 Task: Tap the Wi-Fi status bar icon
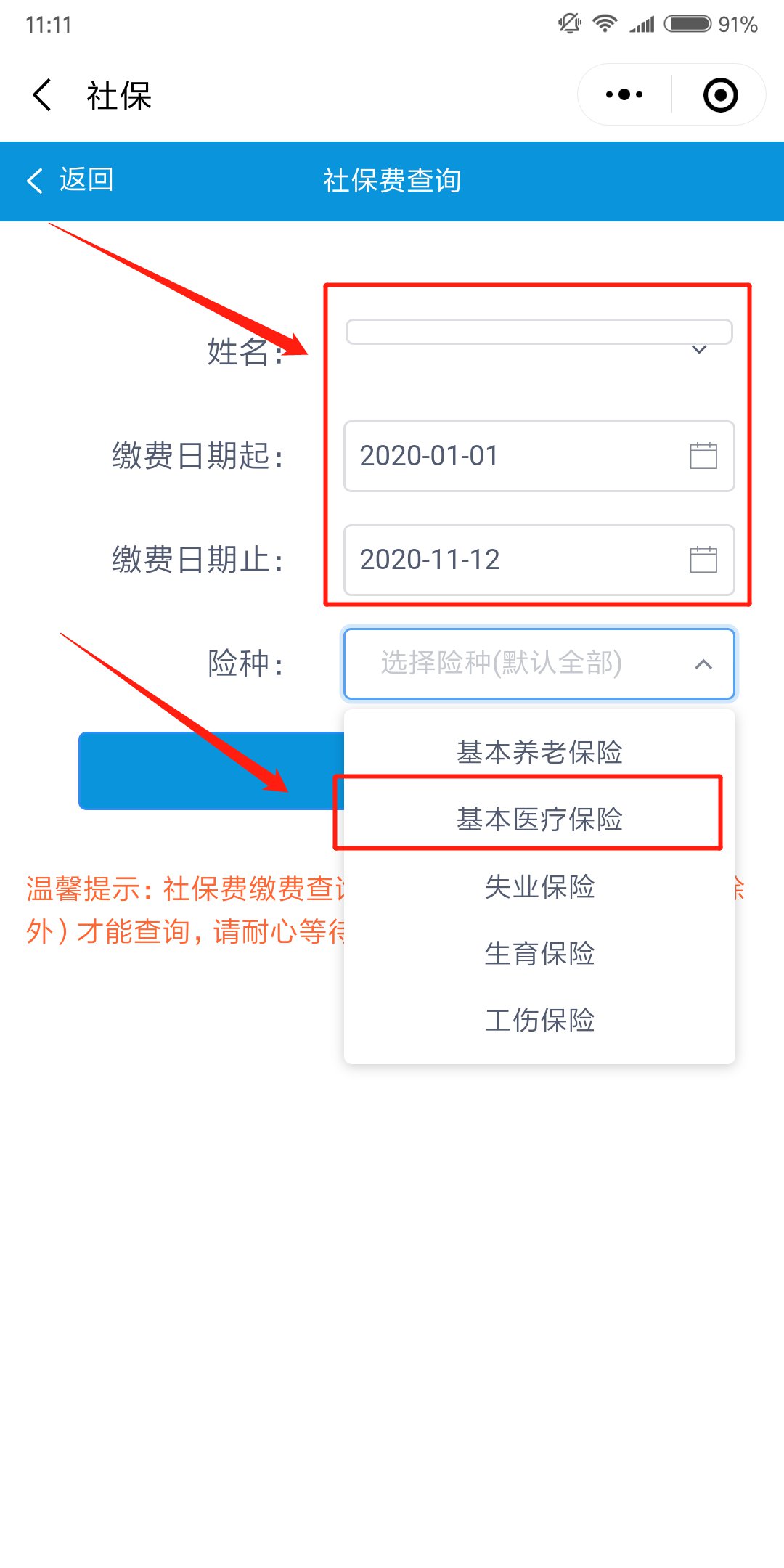pyautogui.click(x=605, y=24)
